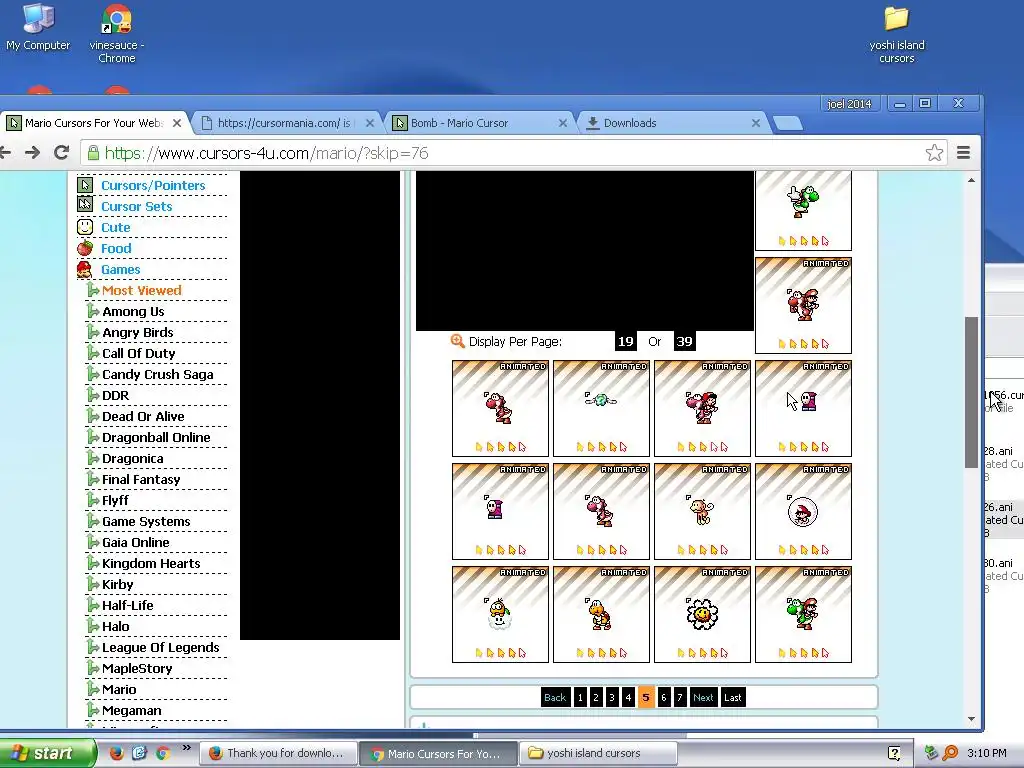Open green Yoshi with Mario cursor thumbnail
The width and height of the screenshot is (1024, 768).
803,614
